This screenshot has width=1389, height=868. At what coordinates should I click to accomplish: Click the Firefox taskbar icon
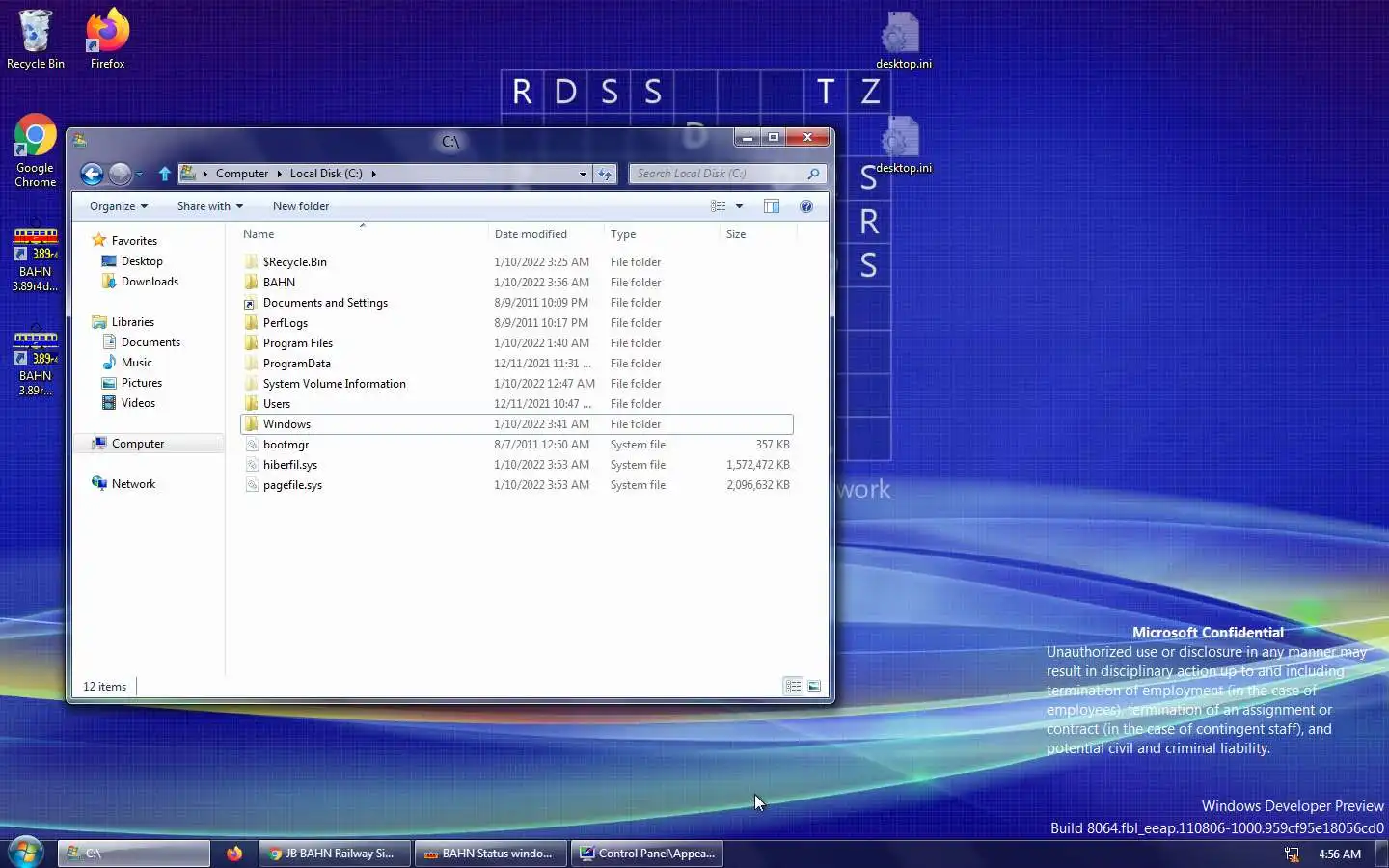tap(234, 854)
